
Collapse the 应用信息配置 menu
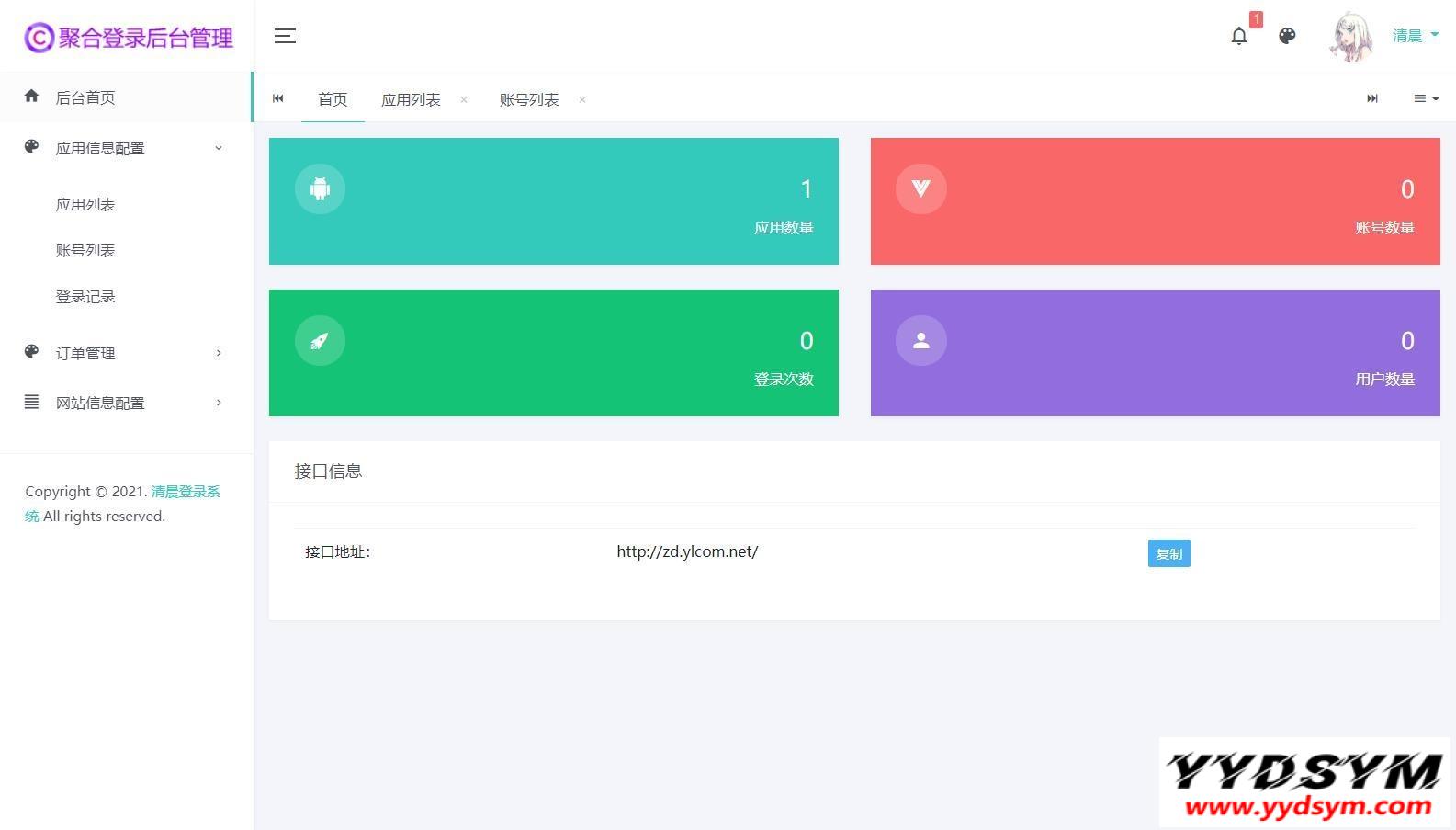click(126, 148)
